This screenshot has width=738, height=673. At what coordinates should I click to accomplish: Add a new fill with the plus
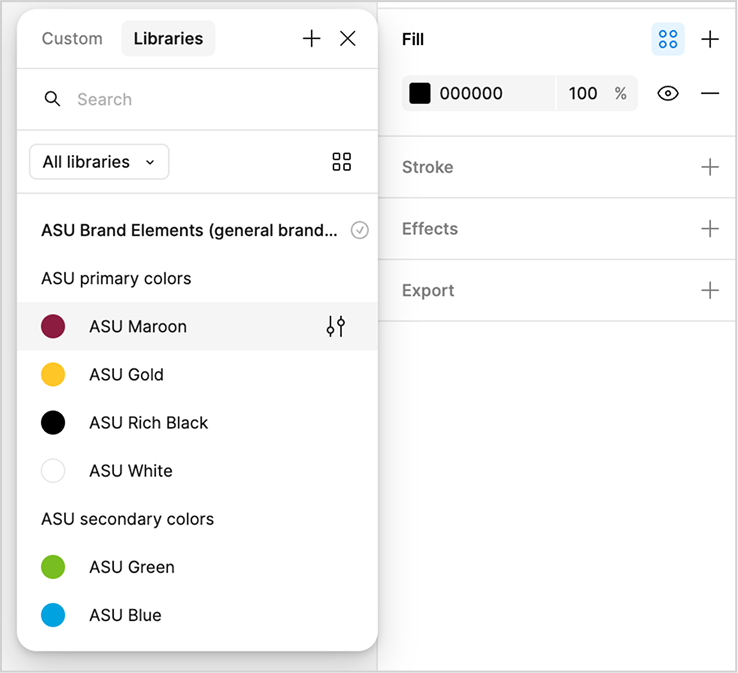(710, 39)
